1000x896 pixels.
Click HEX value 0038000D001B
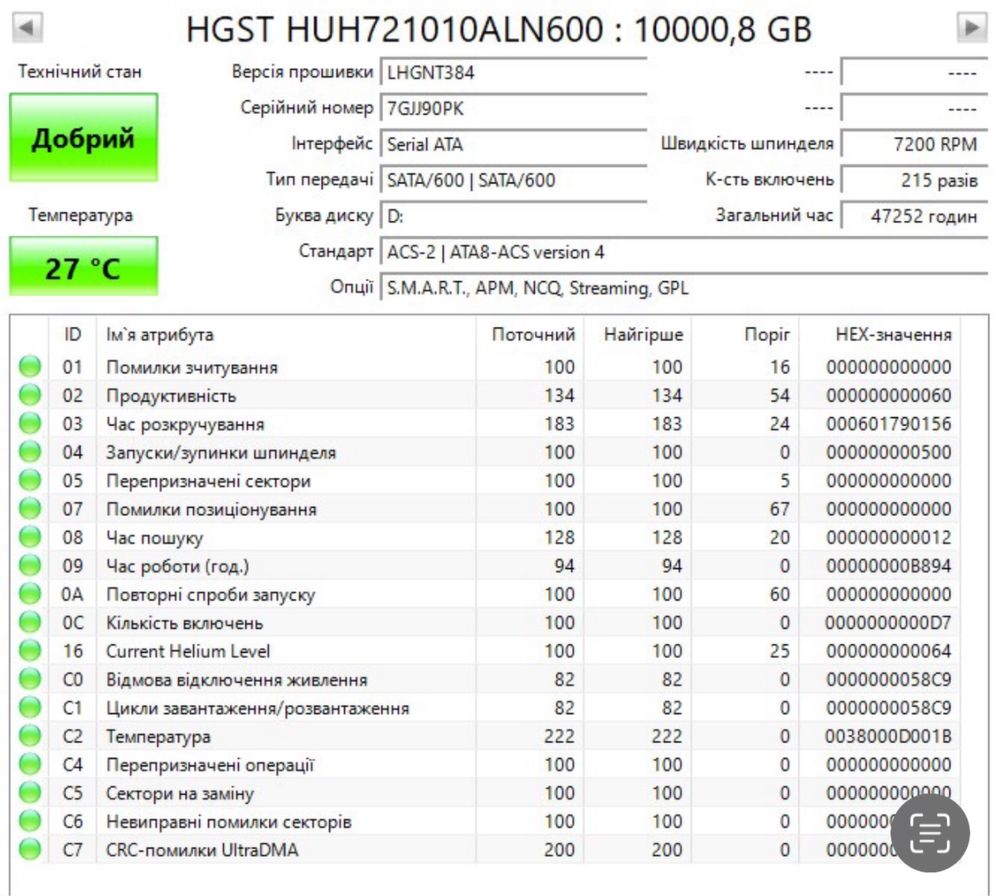(888, 737)
